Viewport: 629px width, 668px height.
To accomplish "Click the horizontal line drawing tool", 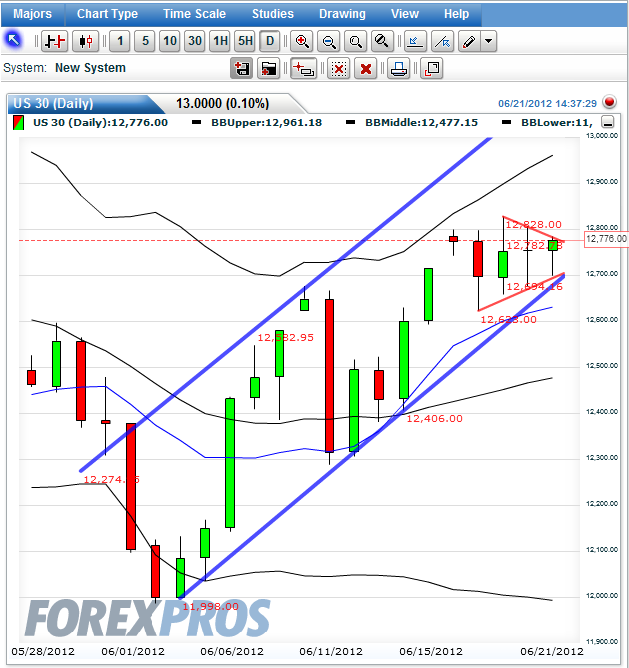I will pos(415,41).
